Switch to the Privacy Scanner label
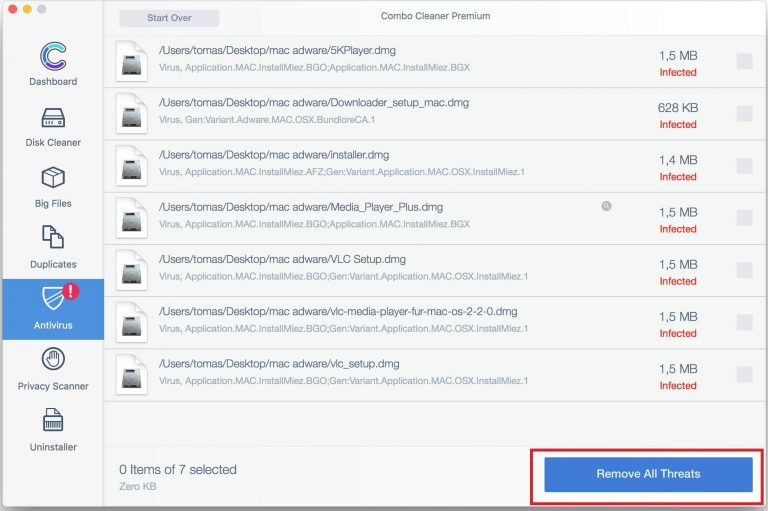This screenshot has height=511, width=768. pyautogui.click(x=53, y=386)
